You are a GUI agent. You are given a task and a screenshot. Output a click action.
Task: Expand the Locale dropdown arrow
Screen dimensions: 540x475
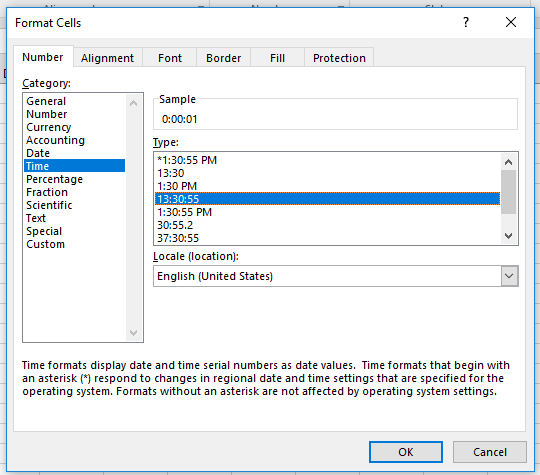coord(509,276)
